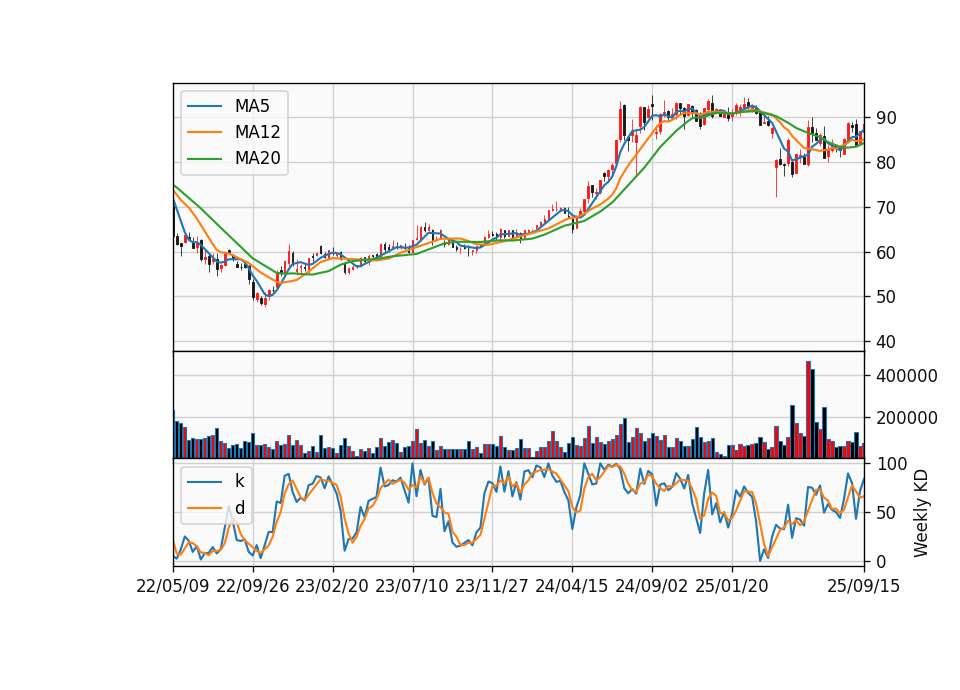
Task: Click the 40 price axis label
Action: 886,342
